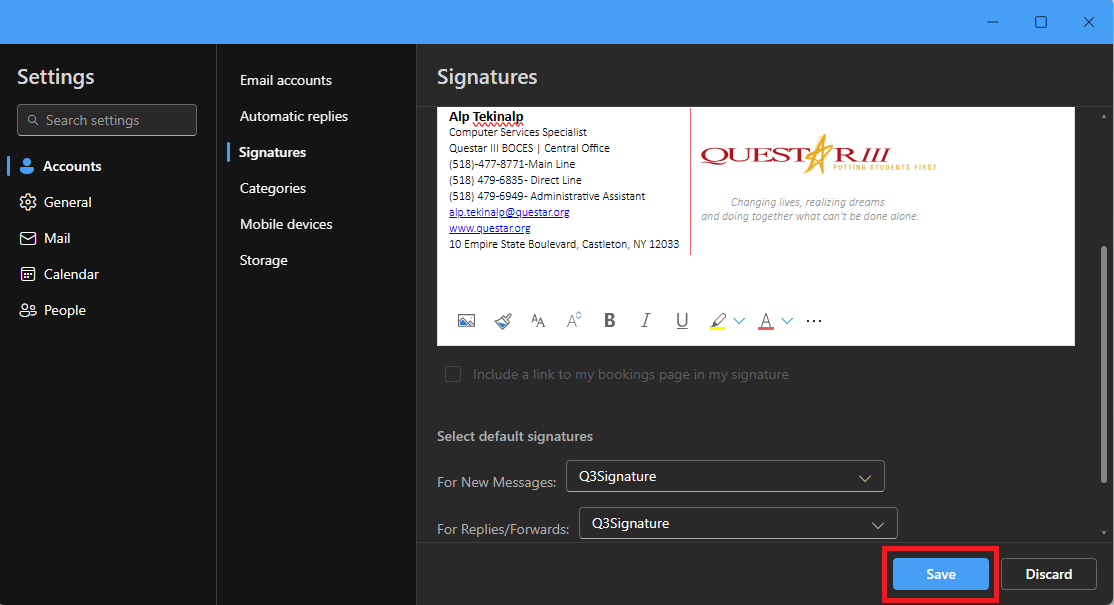Click the search magnifier icon
1114x605 pixels.
(x=33, y=120)
